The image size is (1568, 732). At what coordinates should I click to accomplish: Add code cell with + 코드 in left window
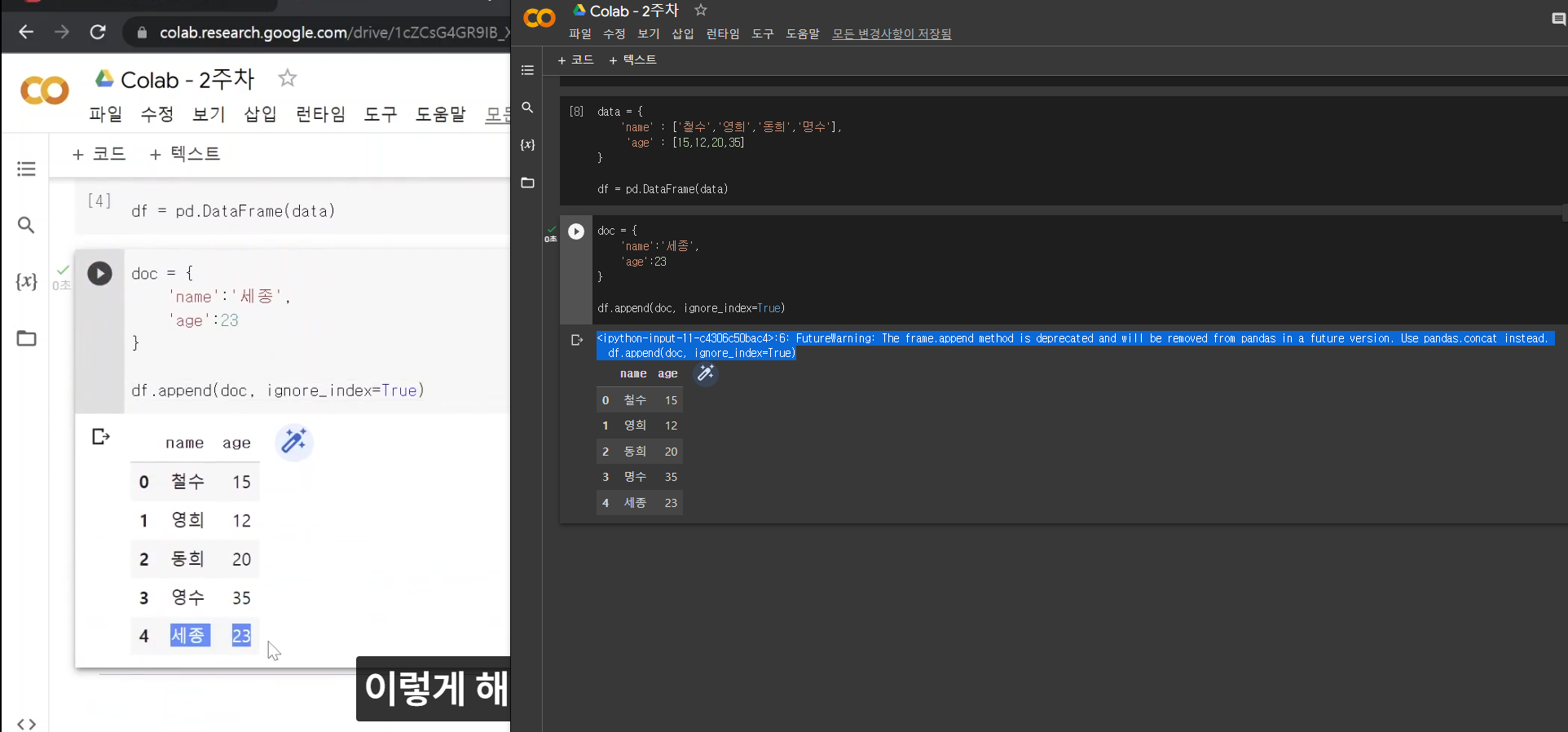pos(99,154)
